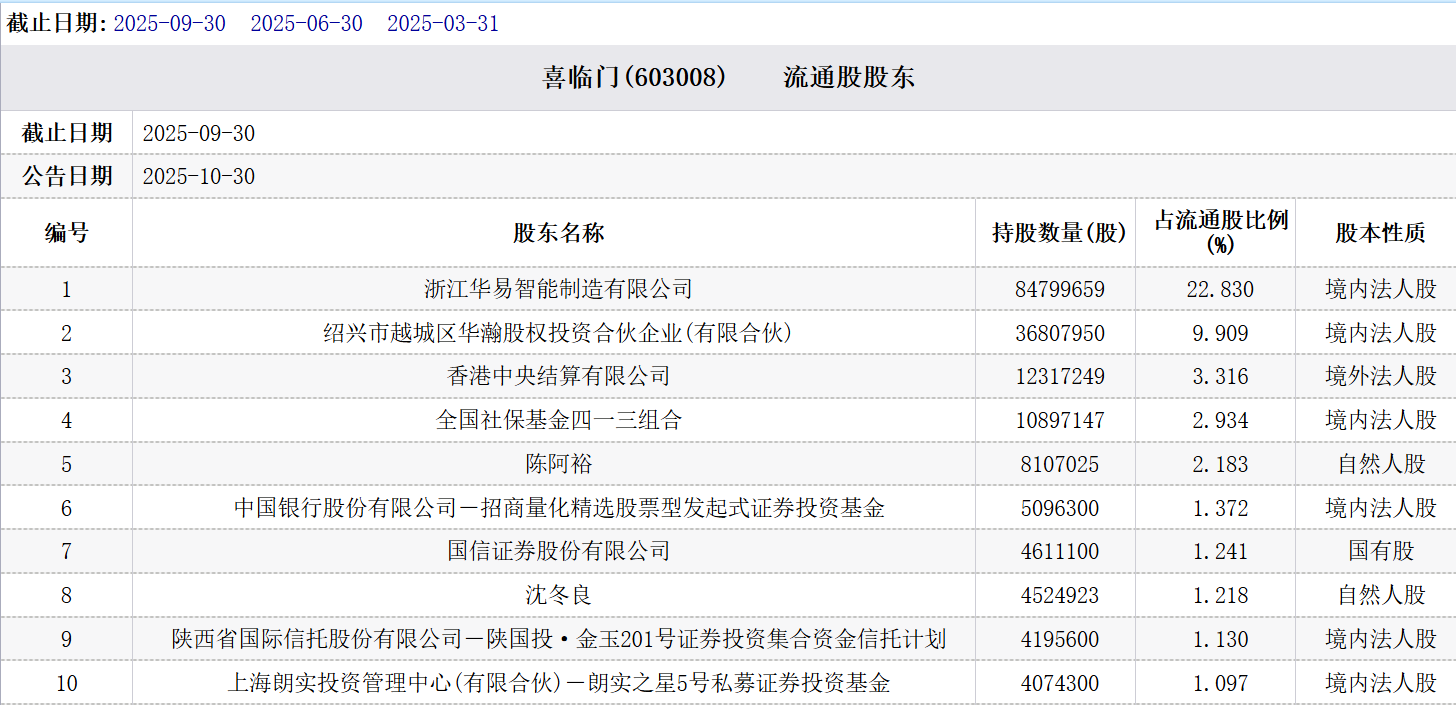Click the 喜临门(603008) 流通股股东 title
The height and width of the screenshot is (705, 1456).
[x=728, y=78]
